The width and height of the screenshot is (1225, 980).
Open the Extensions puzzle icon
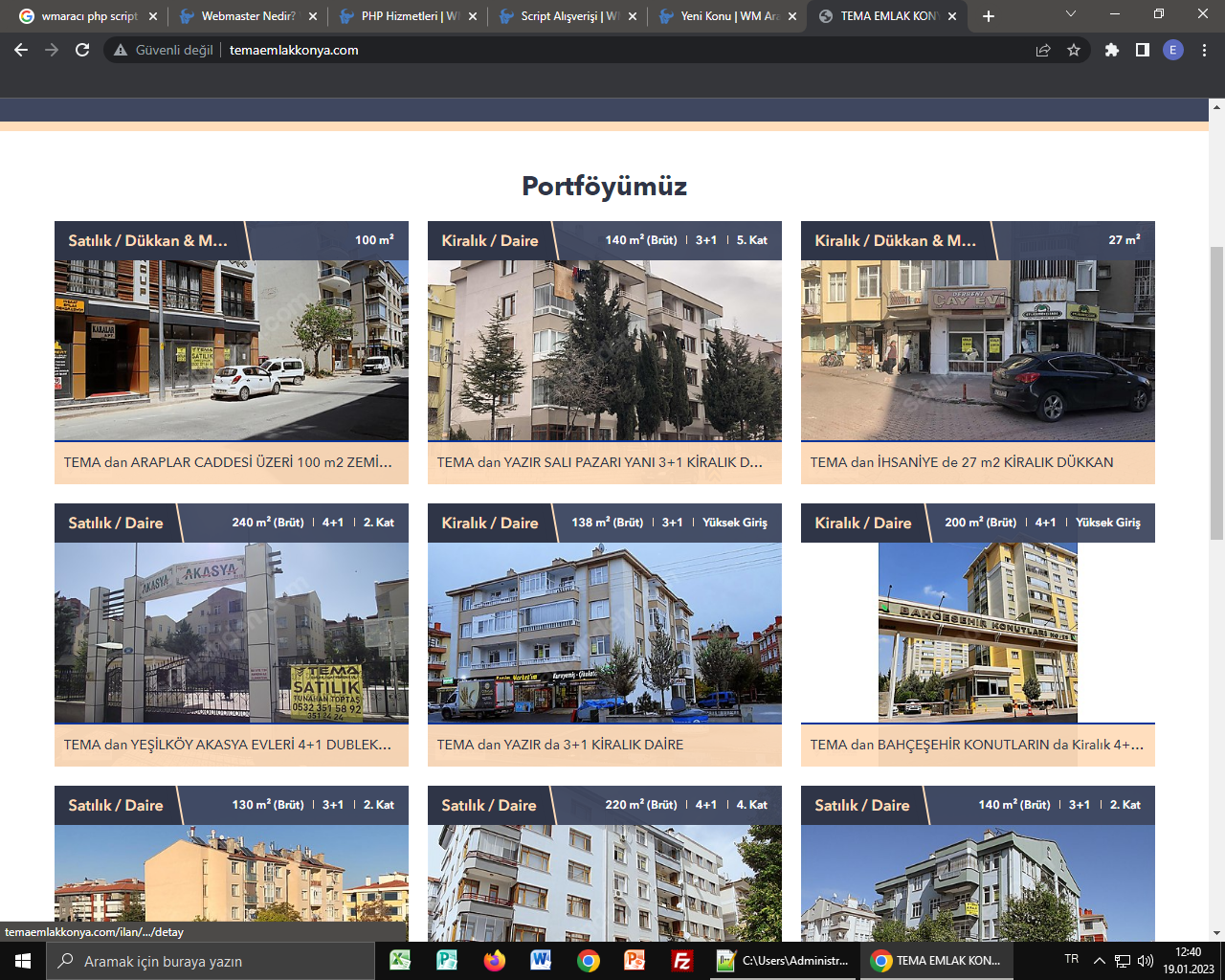pos(1112,50)
